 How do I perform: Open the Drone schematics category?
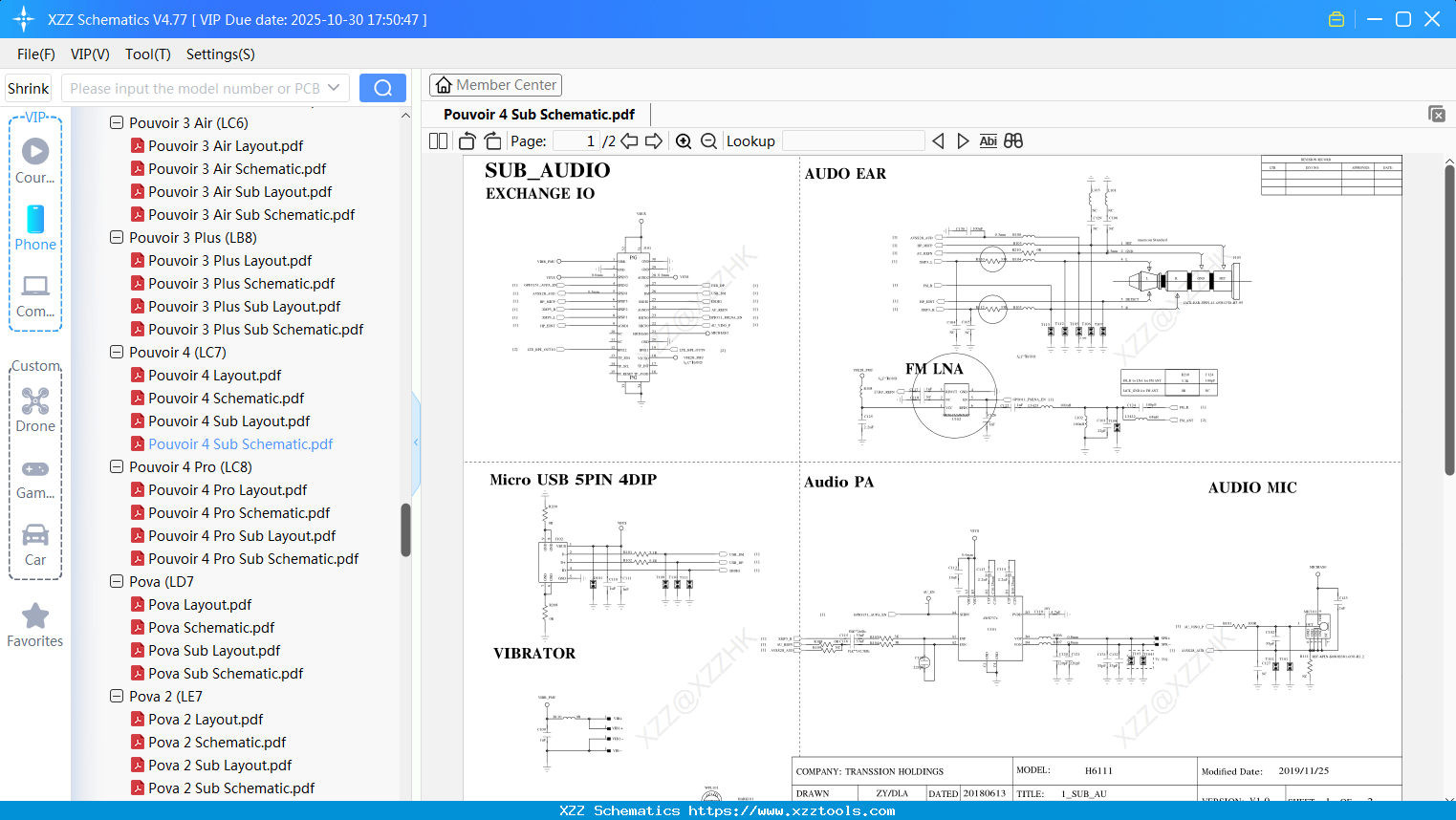34,402
